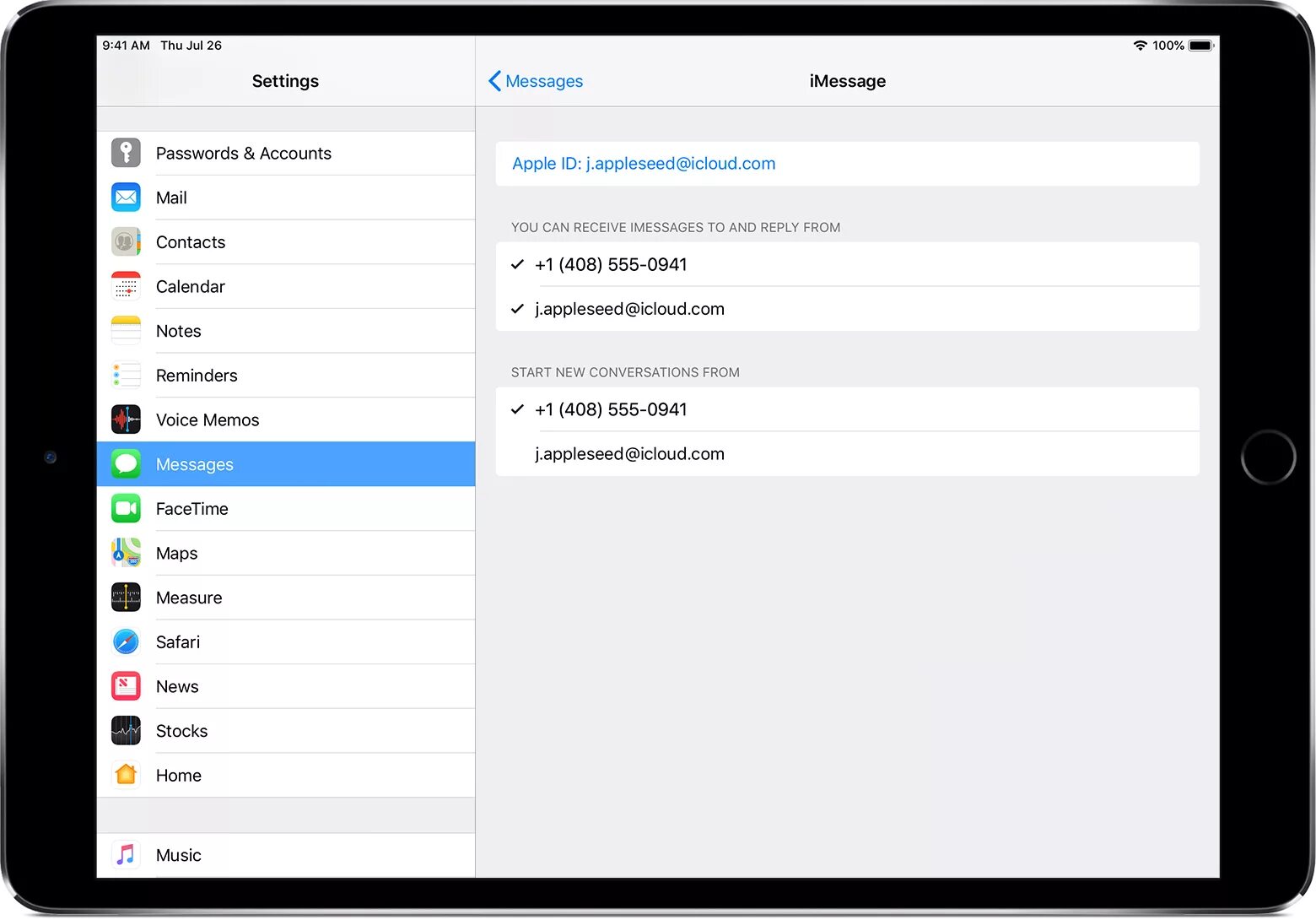The image size is (1316, 920).
Task: Open Home settings row
Action: pyautogui.click(x=286, y=775)
